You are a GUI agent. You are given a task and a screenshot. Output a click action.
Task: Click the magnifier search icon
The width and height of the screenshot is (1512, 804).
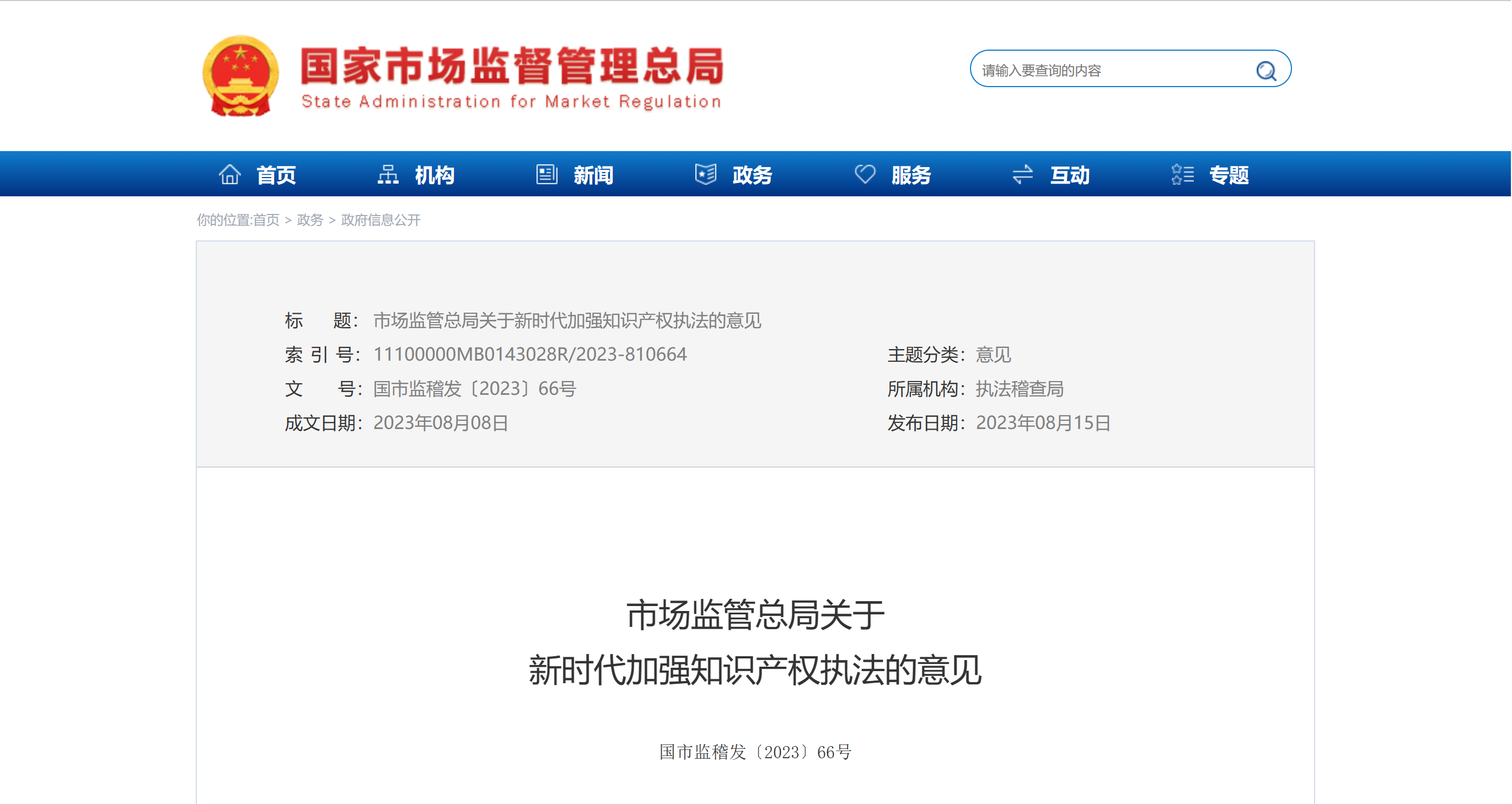tap(1266, 71)
